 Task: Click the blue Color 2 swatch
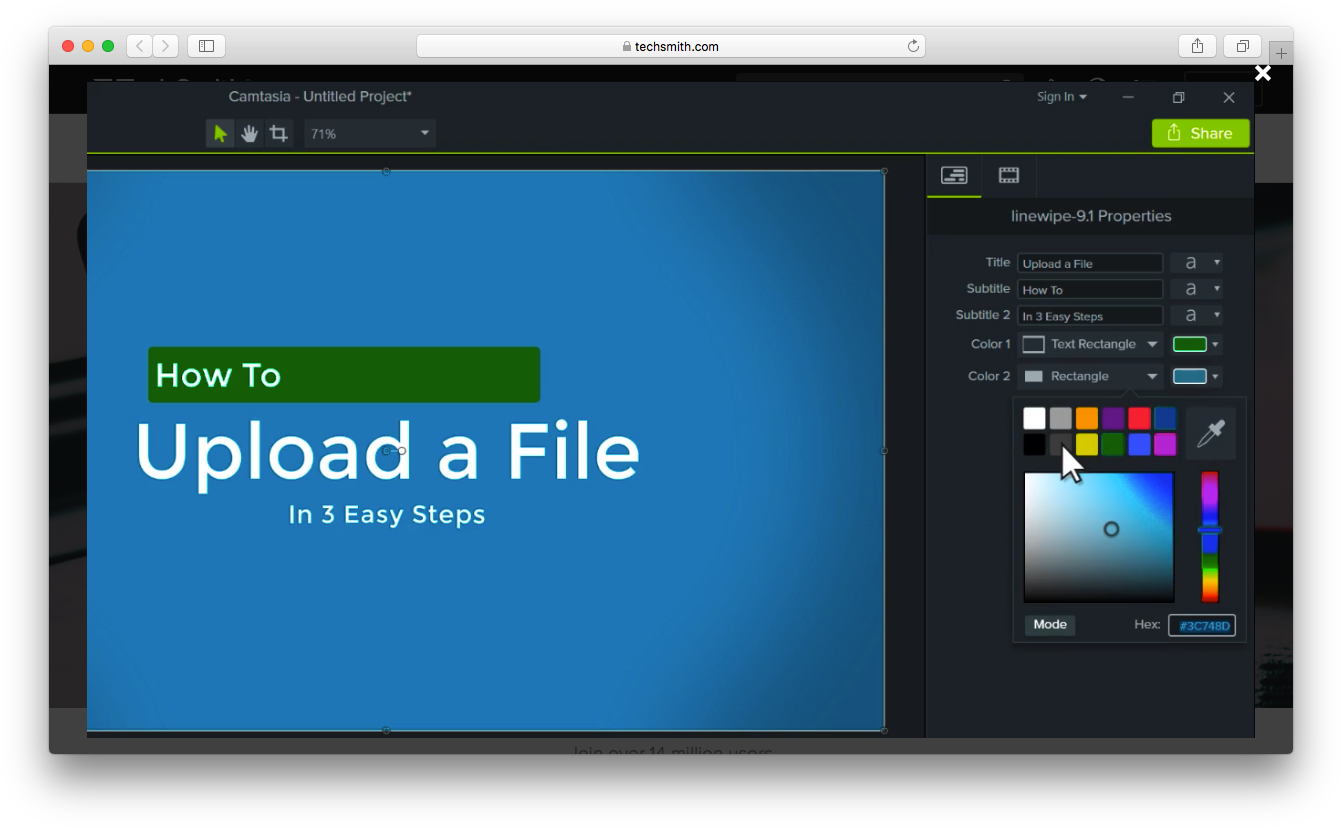[1189, 376]
